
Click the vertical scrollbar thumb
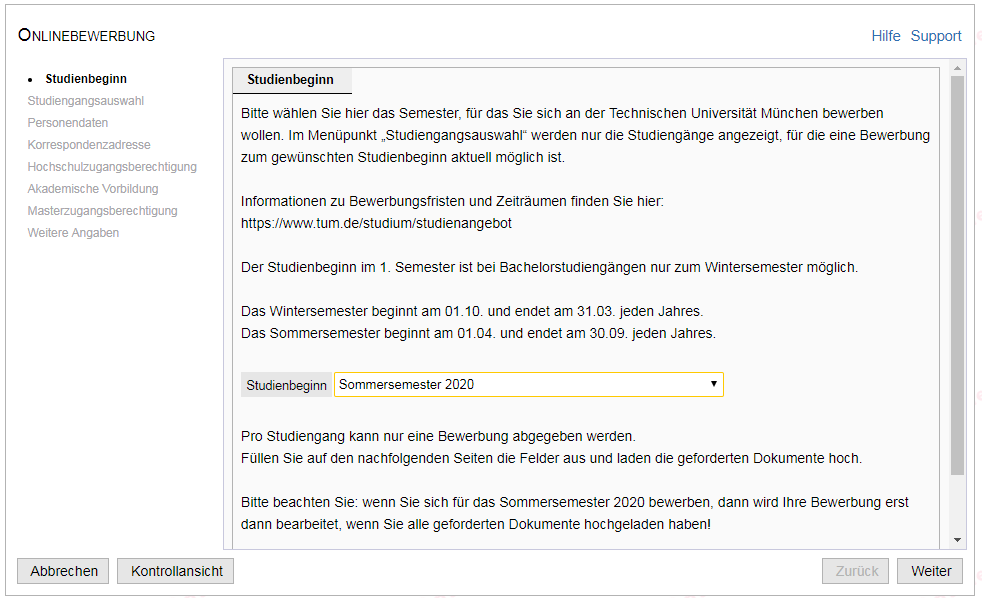(957, 275)
